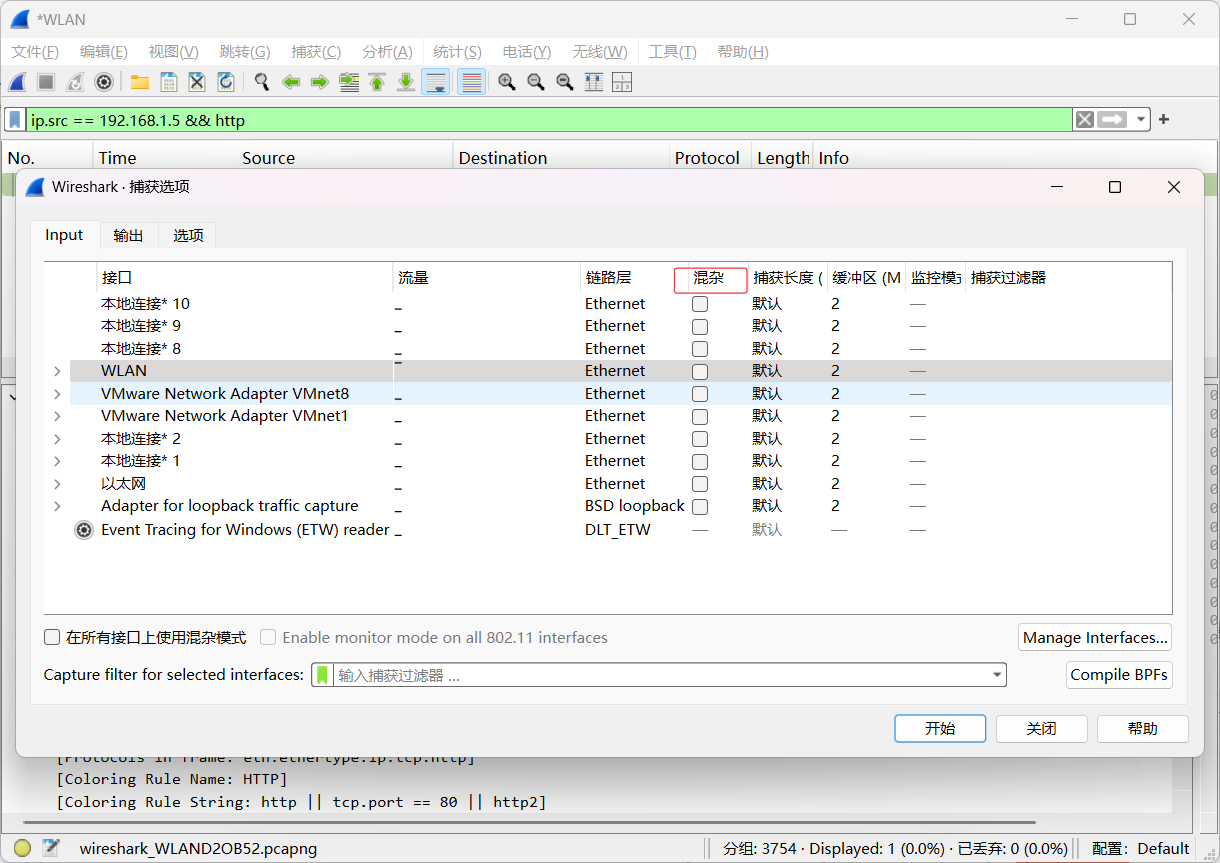Click the go to specific packet icon
Screen dimensions: 1220x863
tap(349, 82)
